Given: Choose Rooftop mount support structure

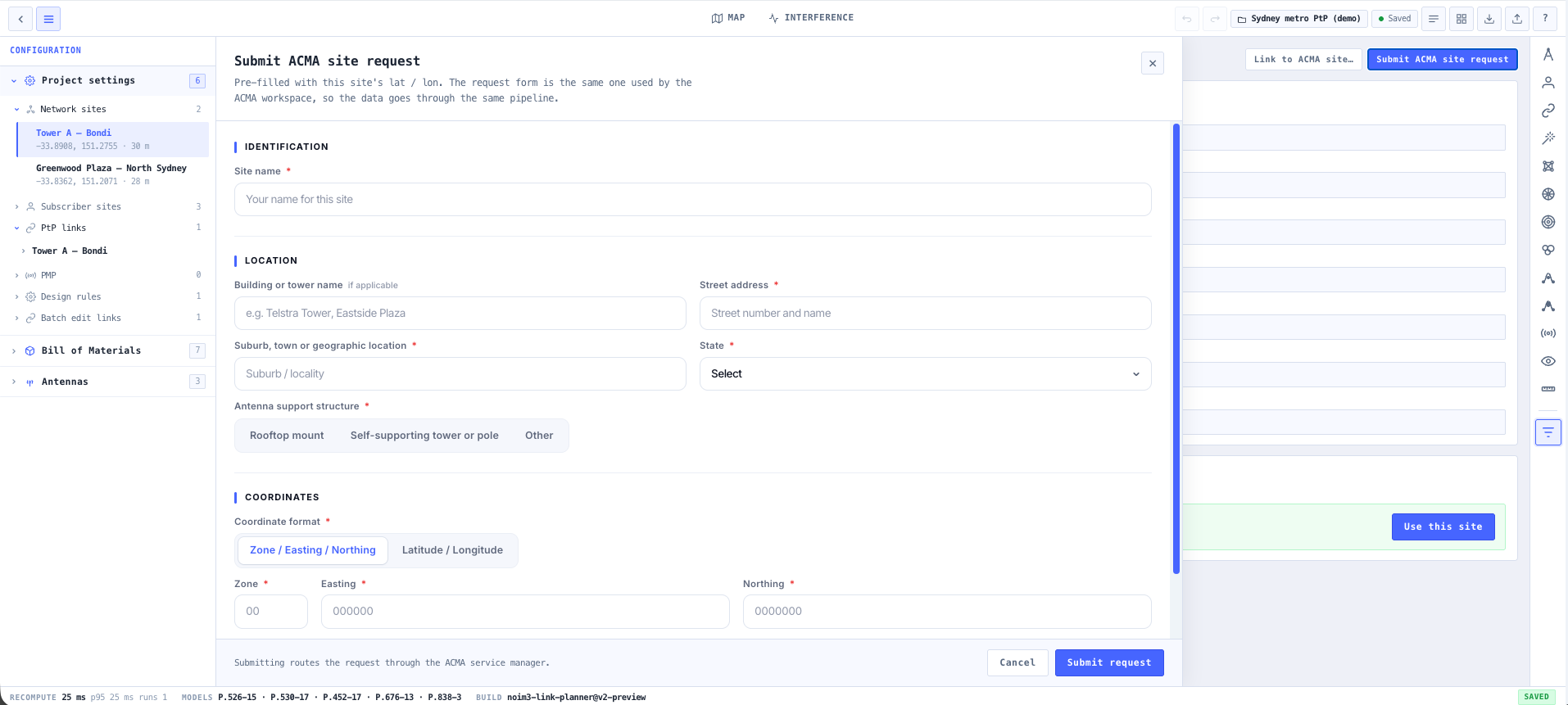Looking at the screenshot, I should (287, 436).
